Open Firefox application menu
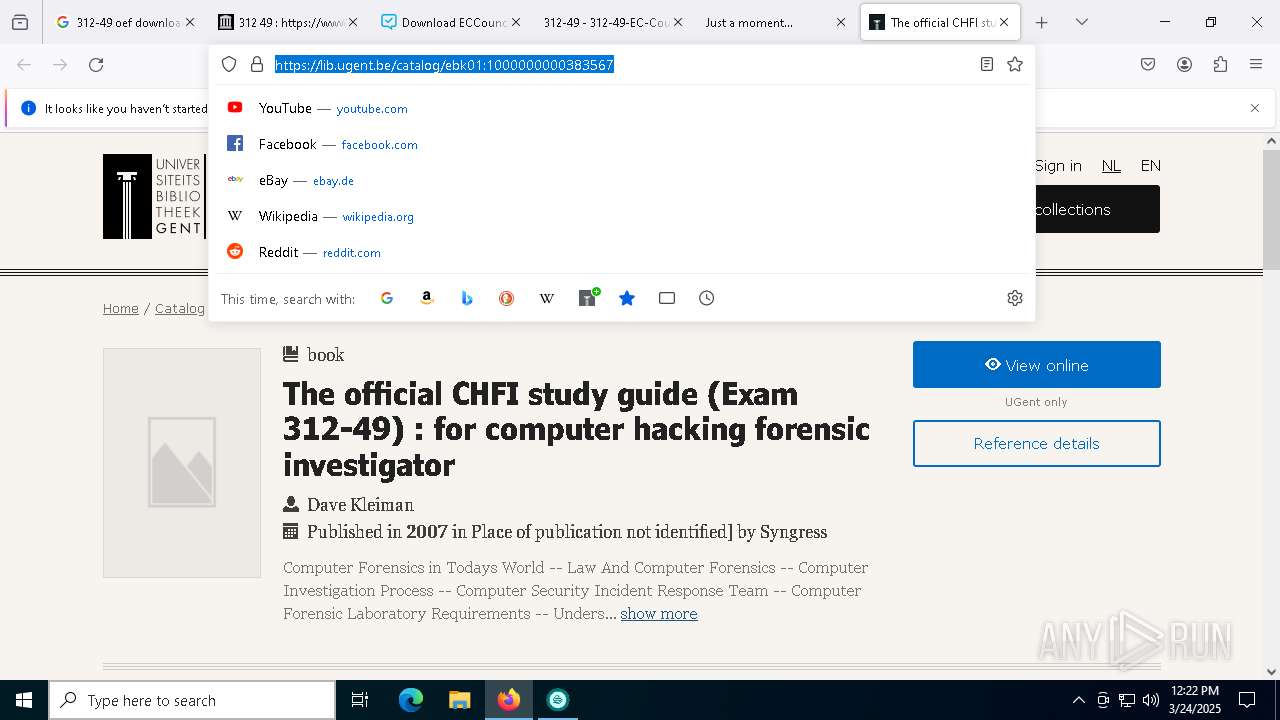The height and width of the screenshot is (720, 1280). coord(1256,64)
